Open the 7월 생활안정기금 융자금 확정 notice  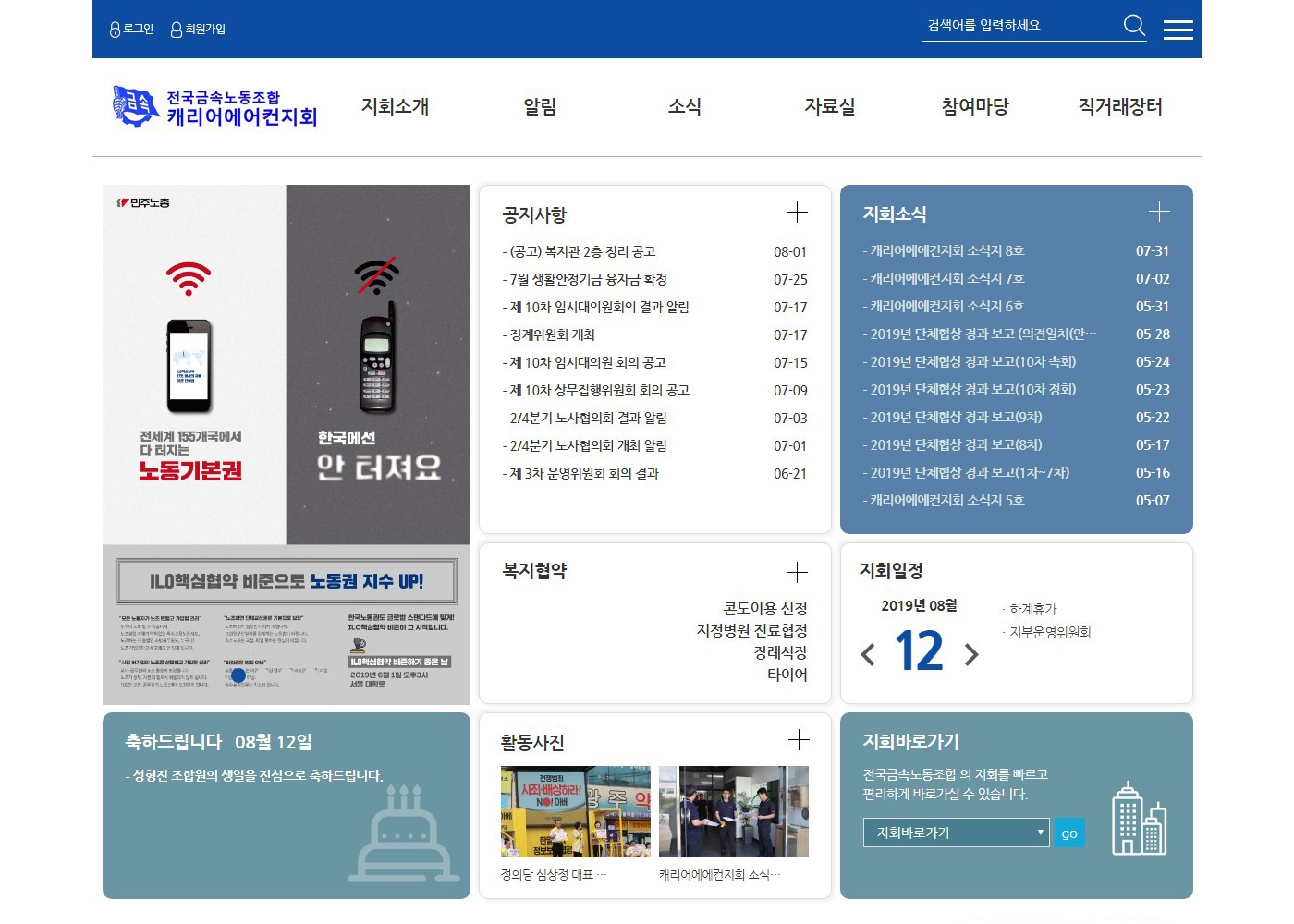[x=588, y=279]
